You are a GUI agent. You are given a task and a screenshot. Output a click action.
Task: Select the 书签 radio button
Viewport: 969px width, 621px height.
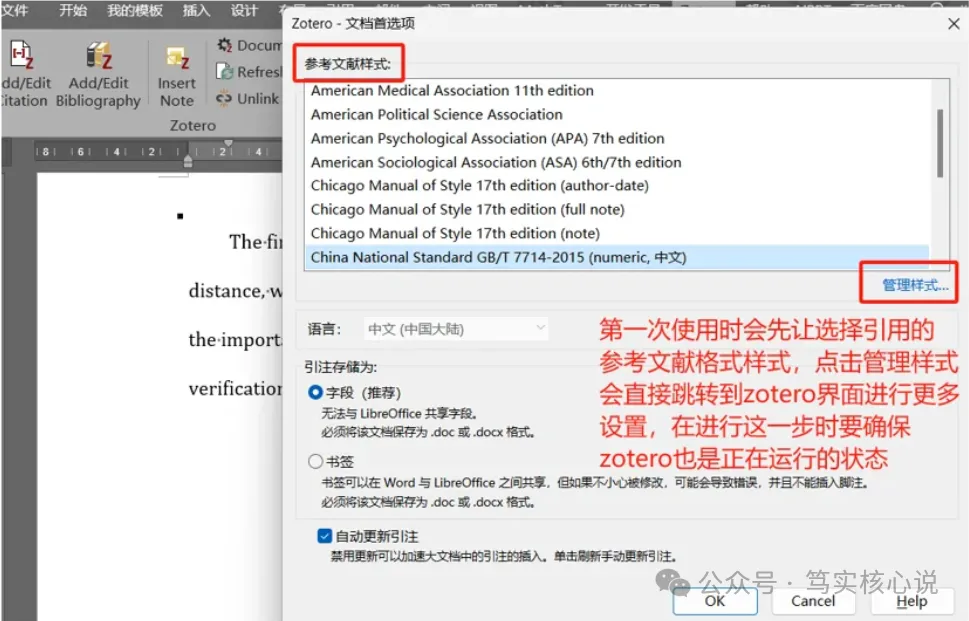click(x=316, y=462)
